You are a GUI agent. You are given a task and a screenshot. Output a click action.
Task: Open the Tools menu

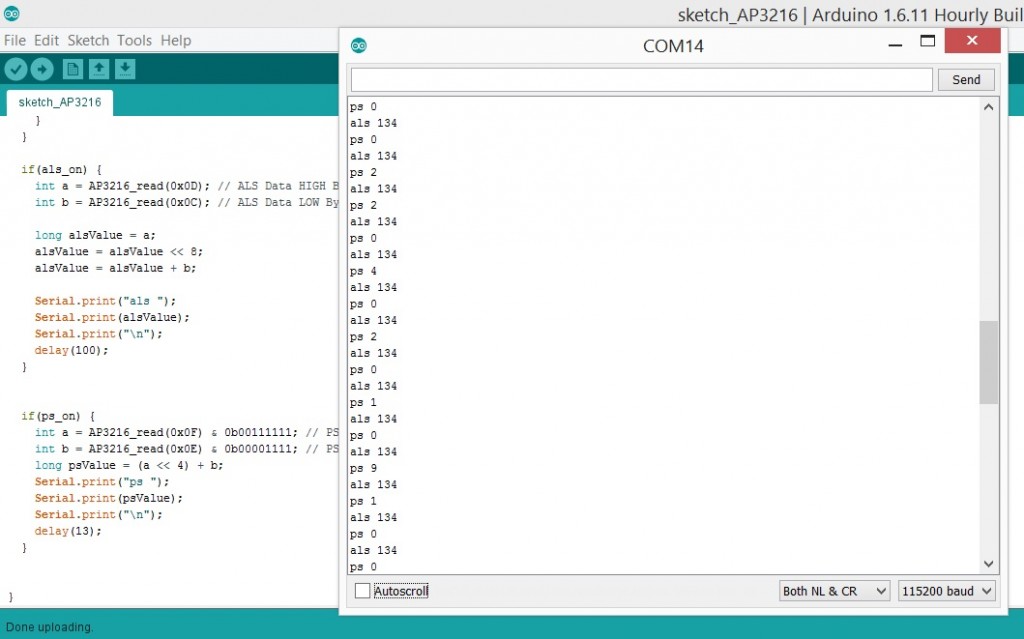pyautogui.click(x=134, y=41)
